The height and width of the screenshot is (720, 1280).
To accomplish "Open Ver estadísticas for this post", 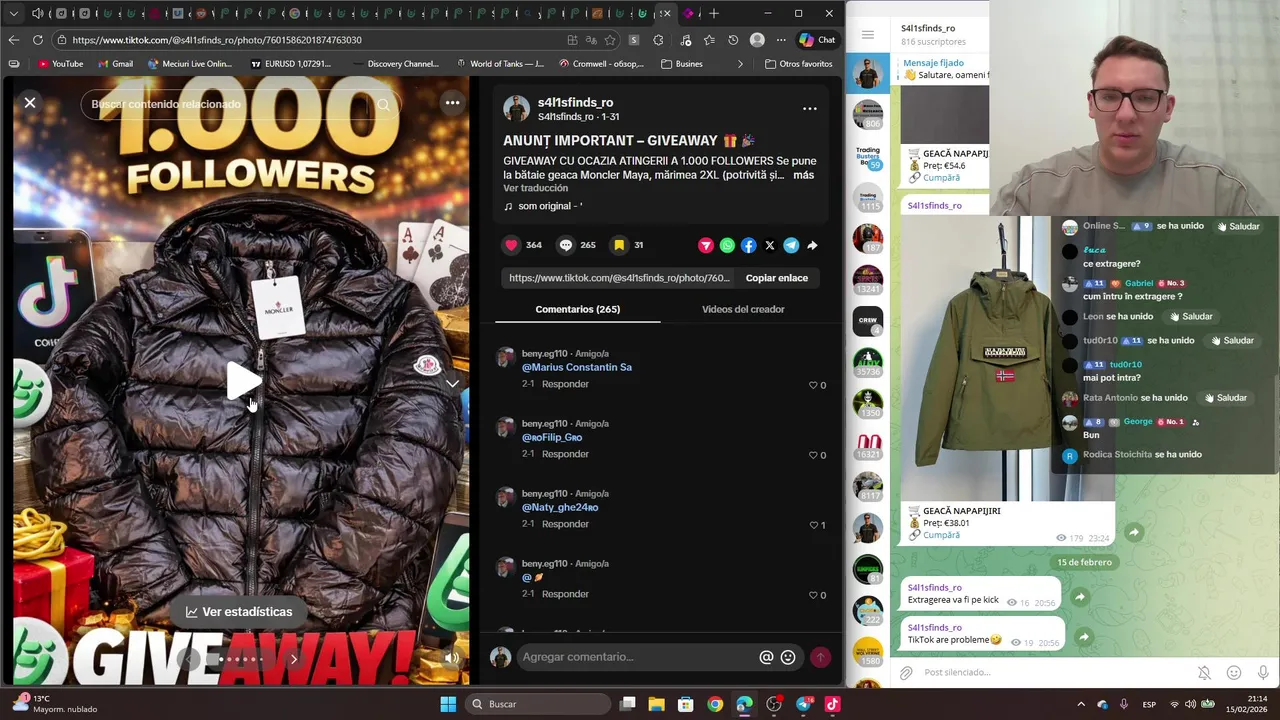I will pos(239,612).
